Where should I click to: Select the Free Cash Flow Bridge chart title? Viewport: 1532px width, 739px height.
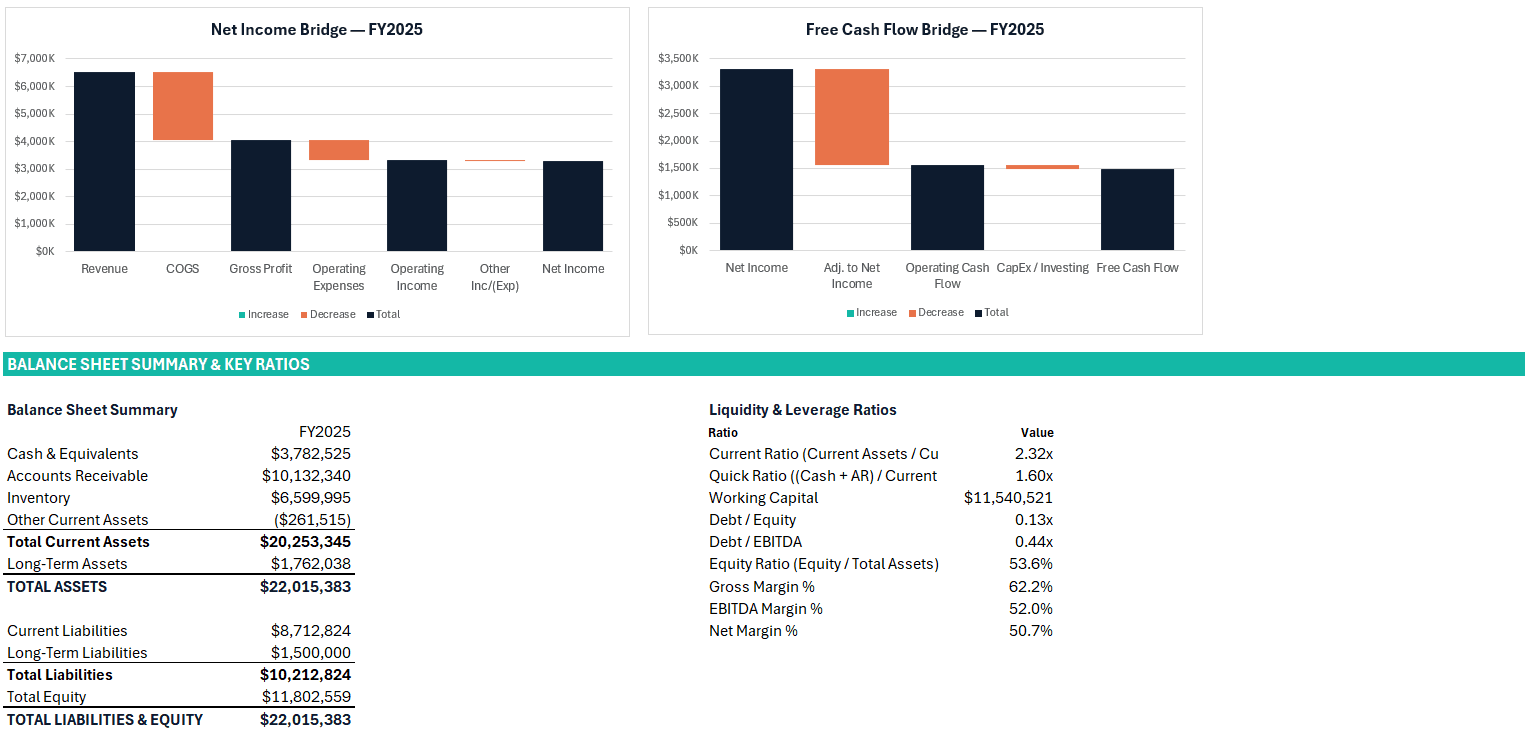(925, 30)
